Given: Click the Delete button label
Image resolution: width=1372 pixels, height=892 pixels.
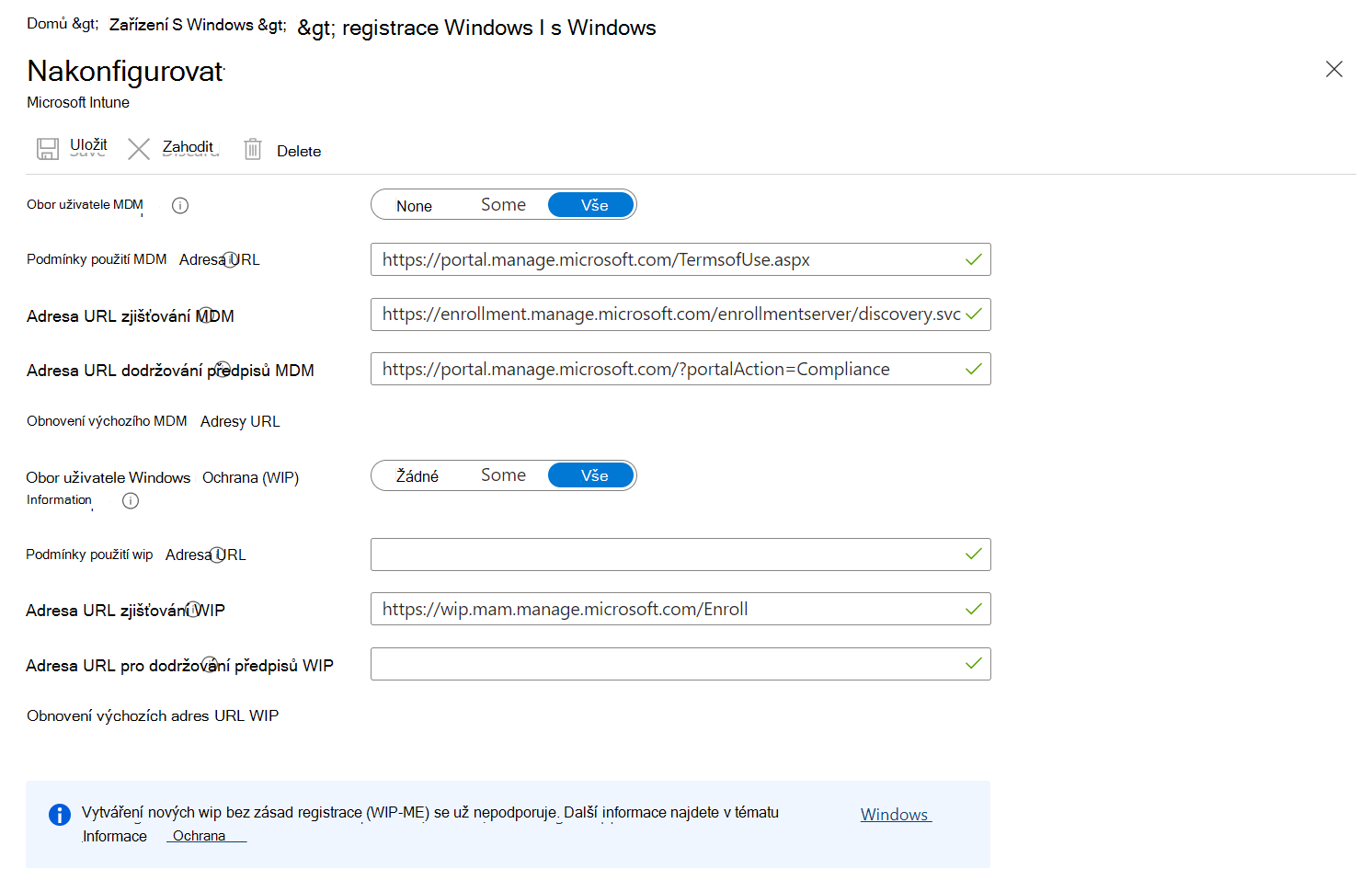Looking at the screenshot, I should [x=299, y=151].
